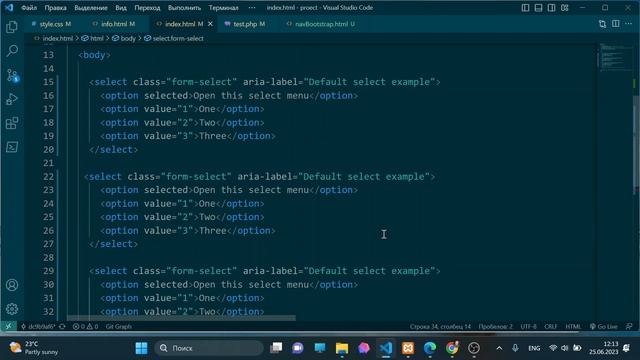Toggle bottom panel layout icon
This screenshot has width=640, height=360.
tap(538, 8)
